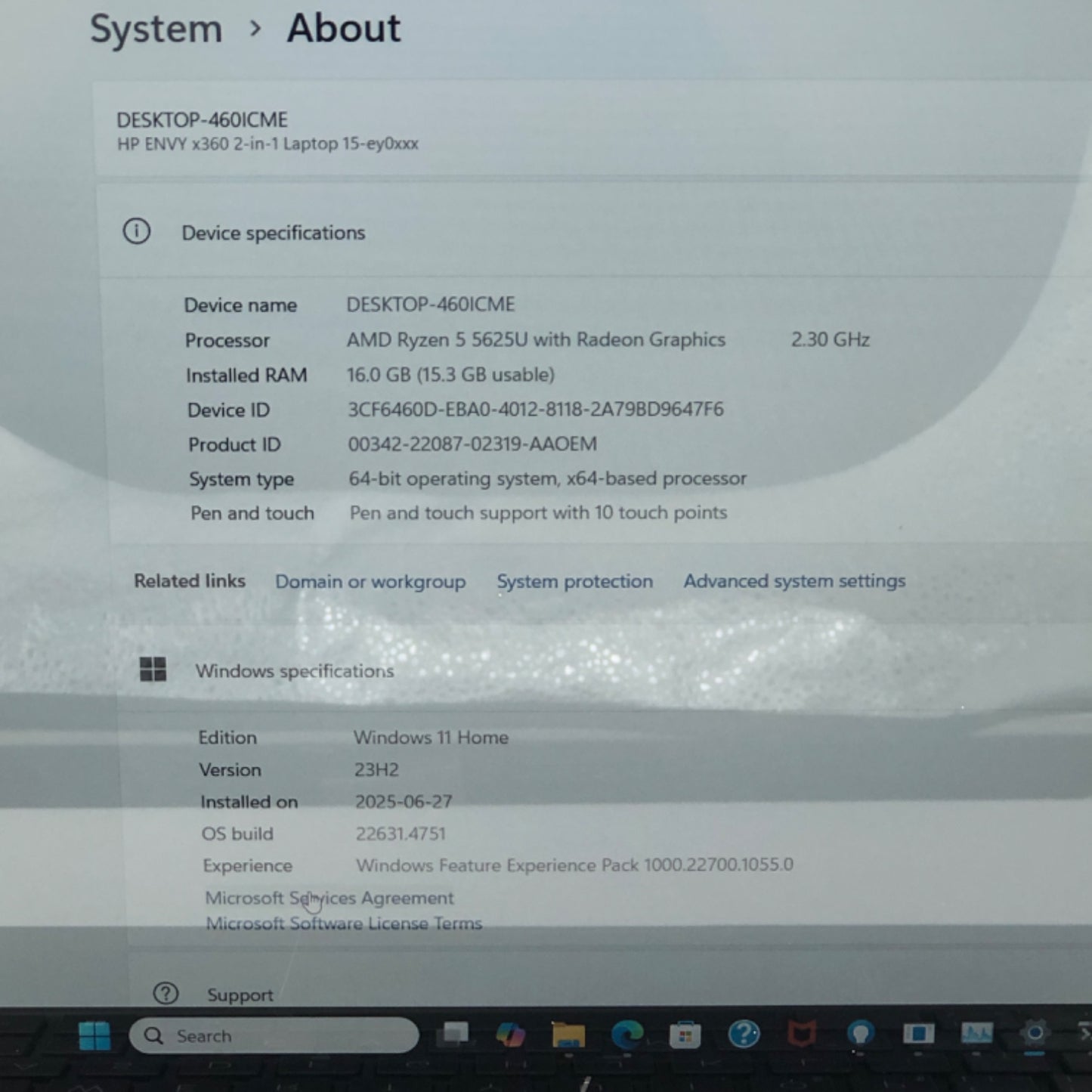Viewport: 1092px width, 1092px height.
Task: Select the 16.0 GB installed RAM value
Action: pos(451,375)
